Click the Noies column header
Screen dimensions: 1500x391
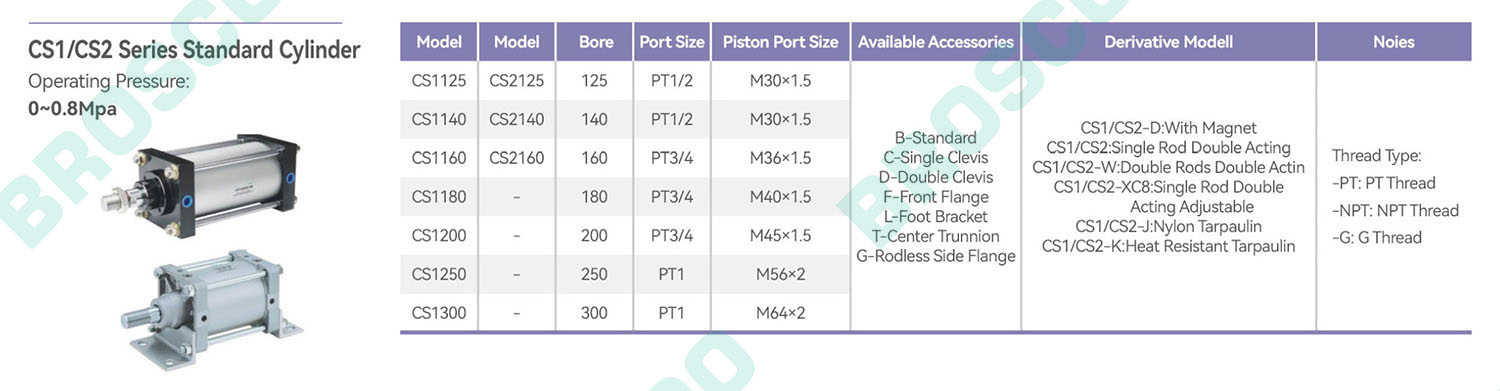coord(1394,42)
